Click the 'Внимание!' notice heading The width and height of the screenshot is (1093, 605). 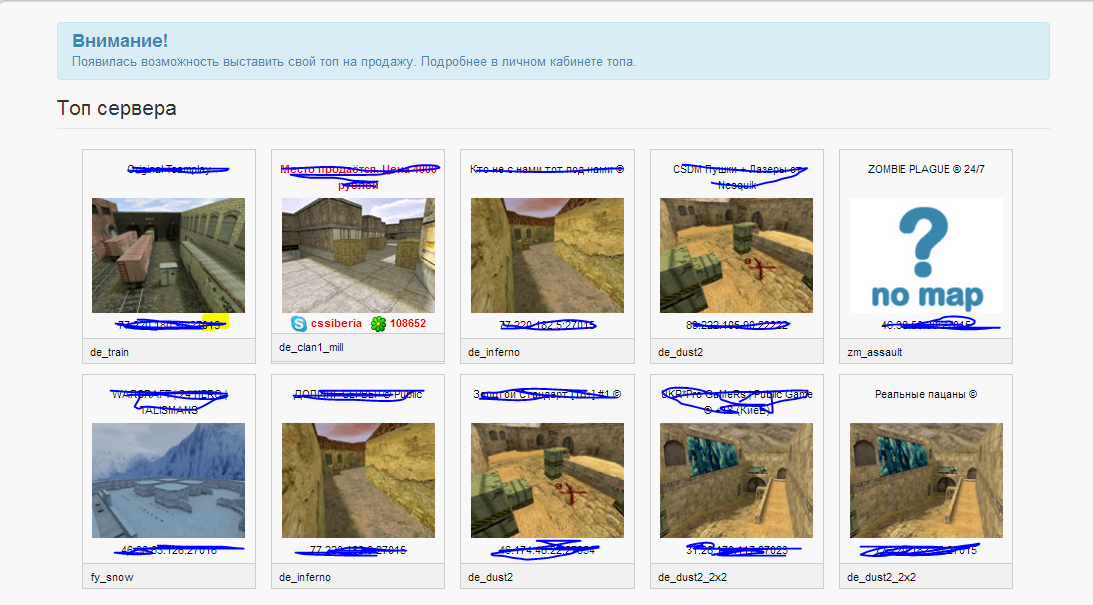(120, 40)
